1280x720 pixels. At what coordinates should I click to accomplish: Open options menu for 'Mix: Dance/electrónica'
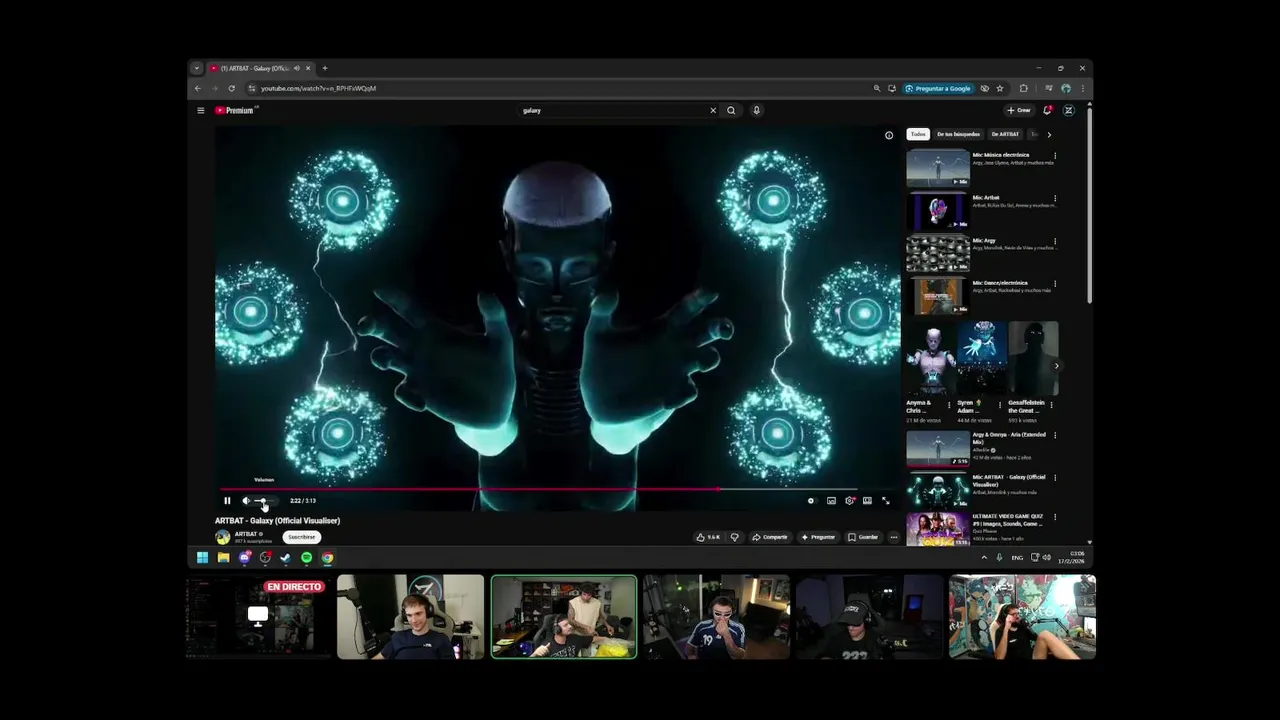(x=1055, y=284)
